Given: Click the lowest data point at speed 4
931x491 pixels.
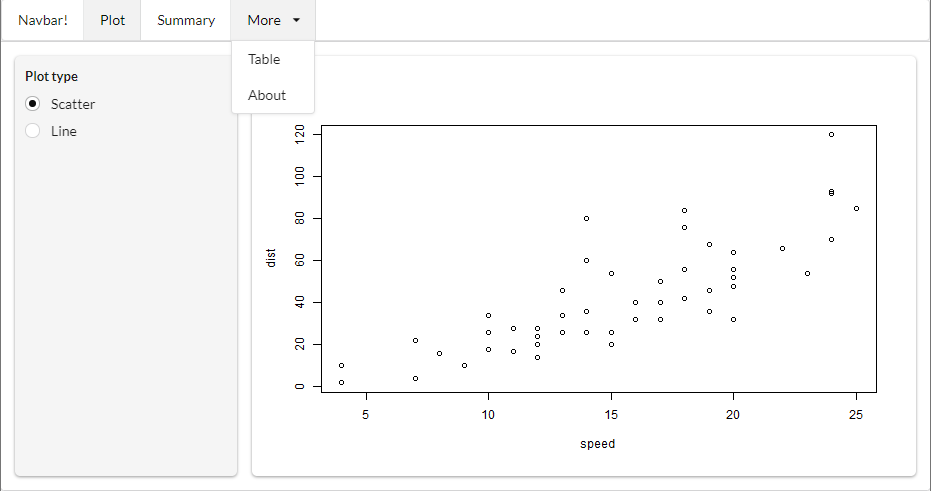Looking at the screenshot, I should tap(341, 382).
